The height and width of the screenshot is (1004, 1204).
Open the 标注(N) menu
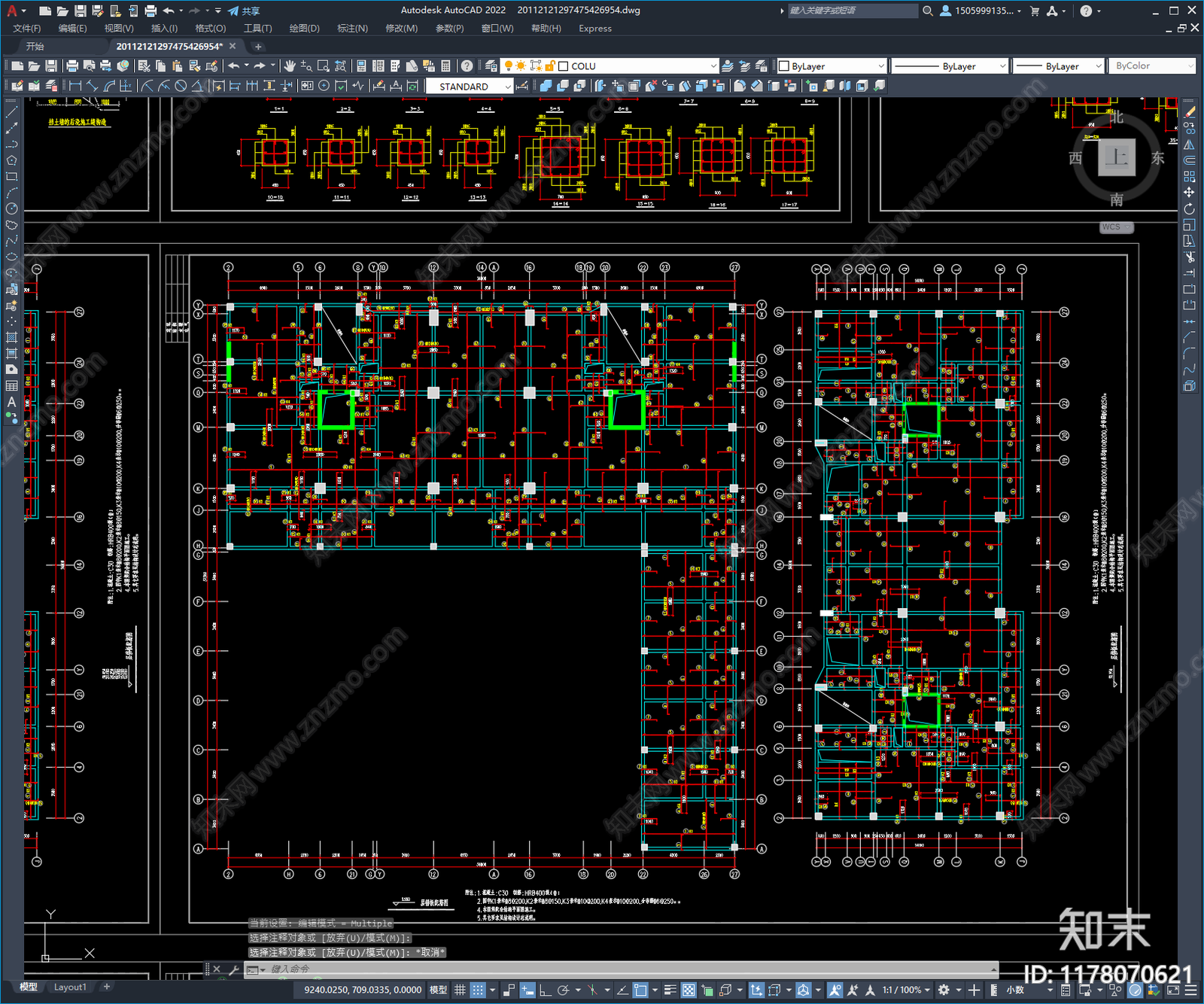coord(352,29)
